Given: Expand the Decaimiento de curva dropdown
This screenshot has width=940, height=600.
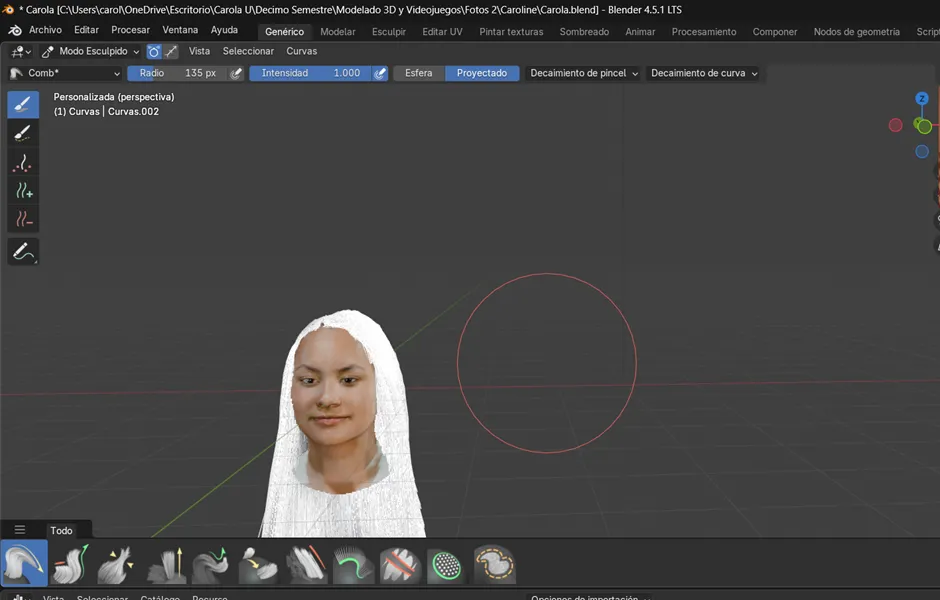Looking at the screenshot, I should click(703, 73).
